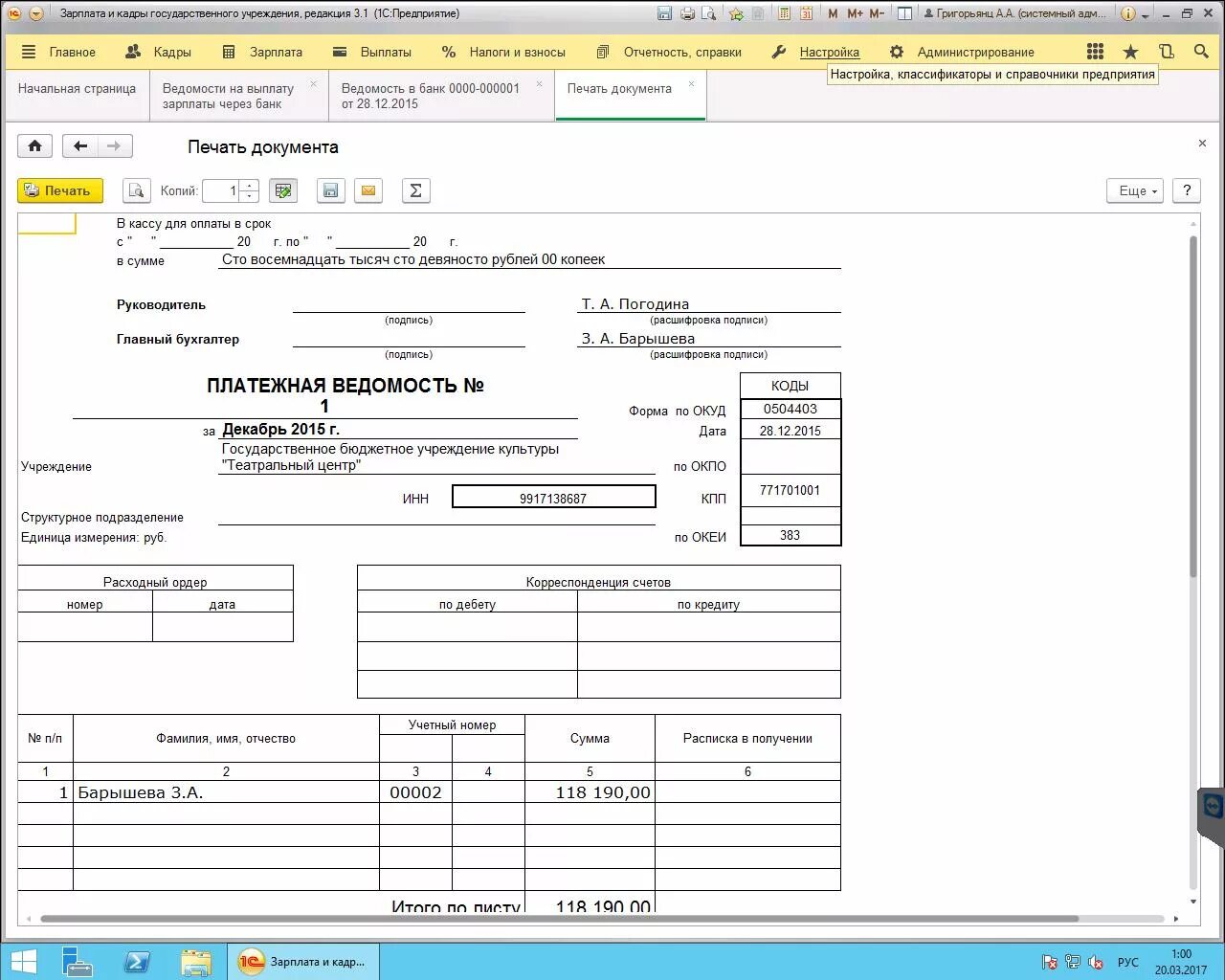Open the calculator icon in title bar

pyautogui.click(x=785, y=13)
